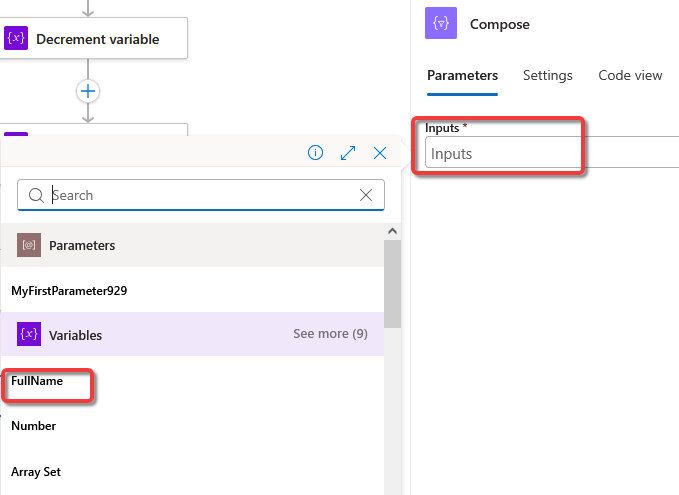Clear the search box with the X icon
This screenshot has width=679, height=495.
(366, 195)
